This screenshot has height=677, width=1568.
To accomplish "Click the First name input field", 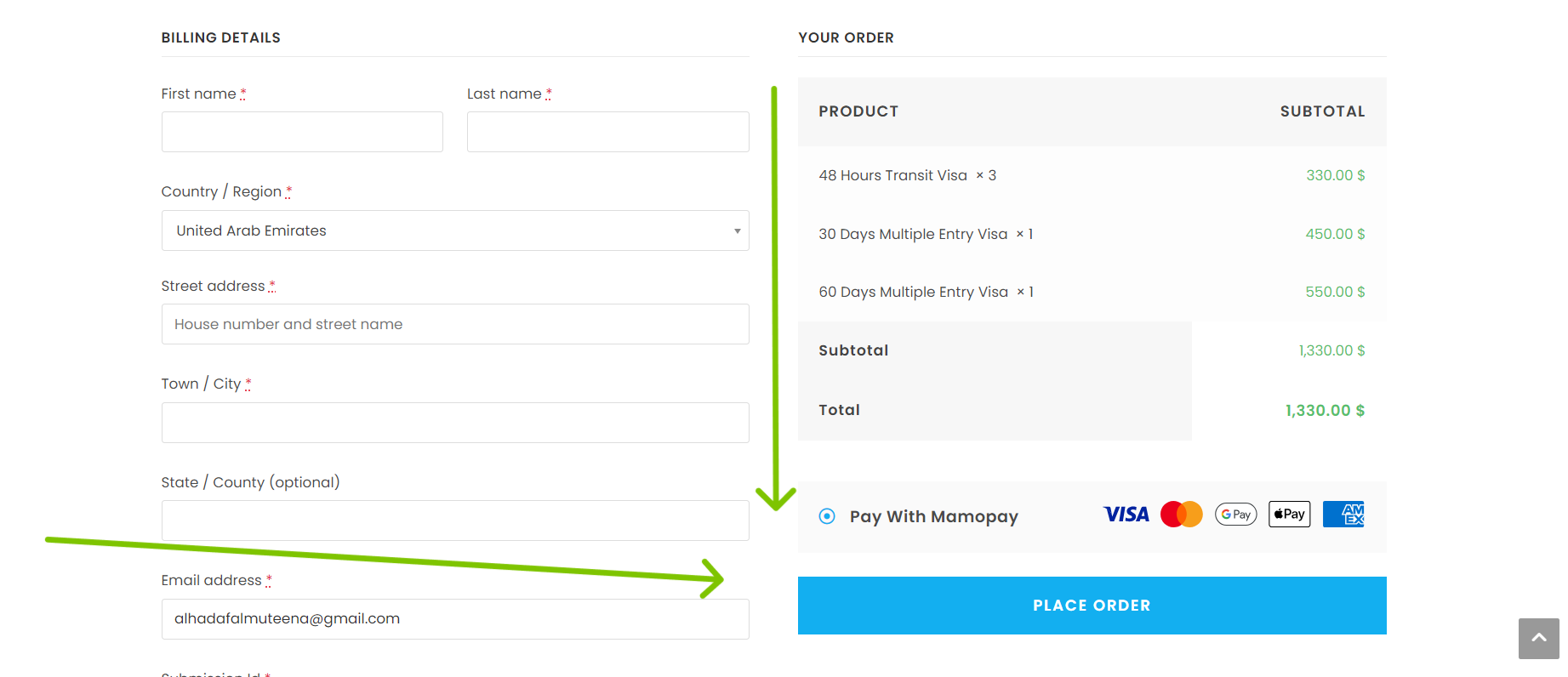I will coord(302,132).
